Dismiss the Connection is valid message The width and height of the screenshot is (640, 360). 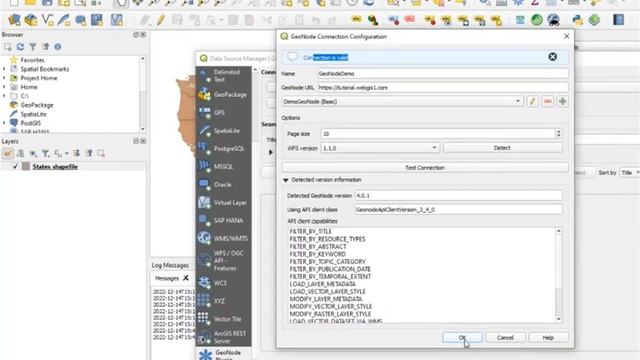coord(552,57)
